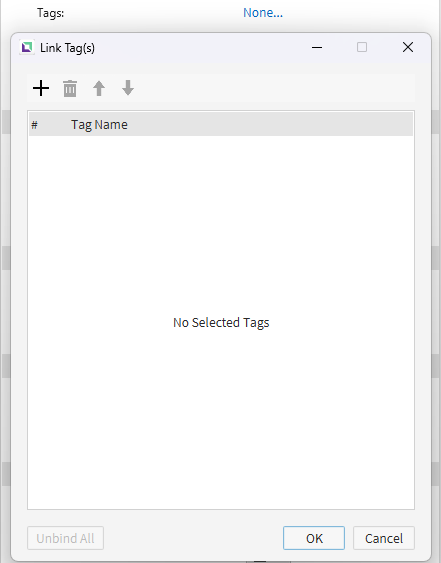Click the # column header
Screen dimensions: 441x563
34,125
